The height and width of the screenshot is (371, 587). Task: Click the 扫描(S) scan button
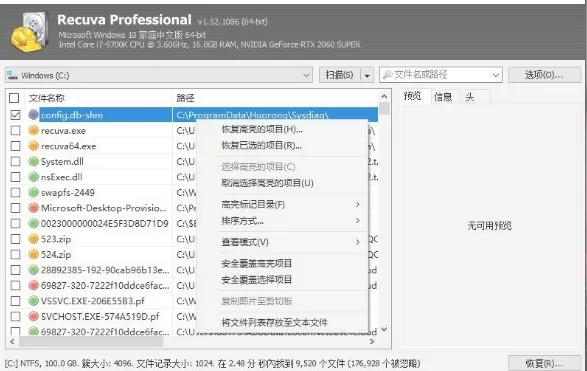tap(340, 75)
